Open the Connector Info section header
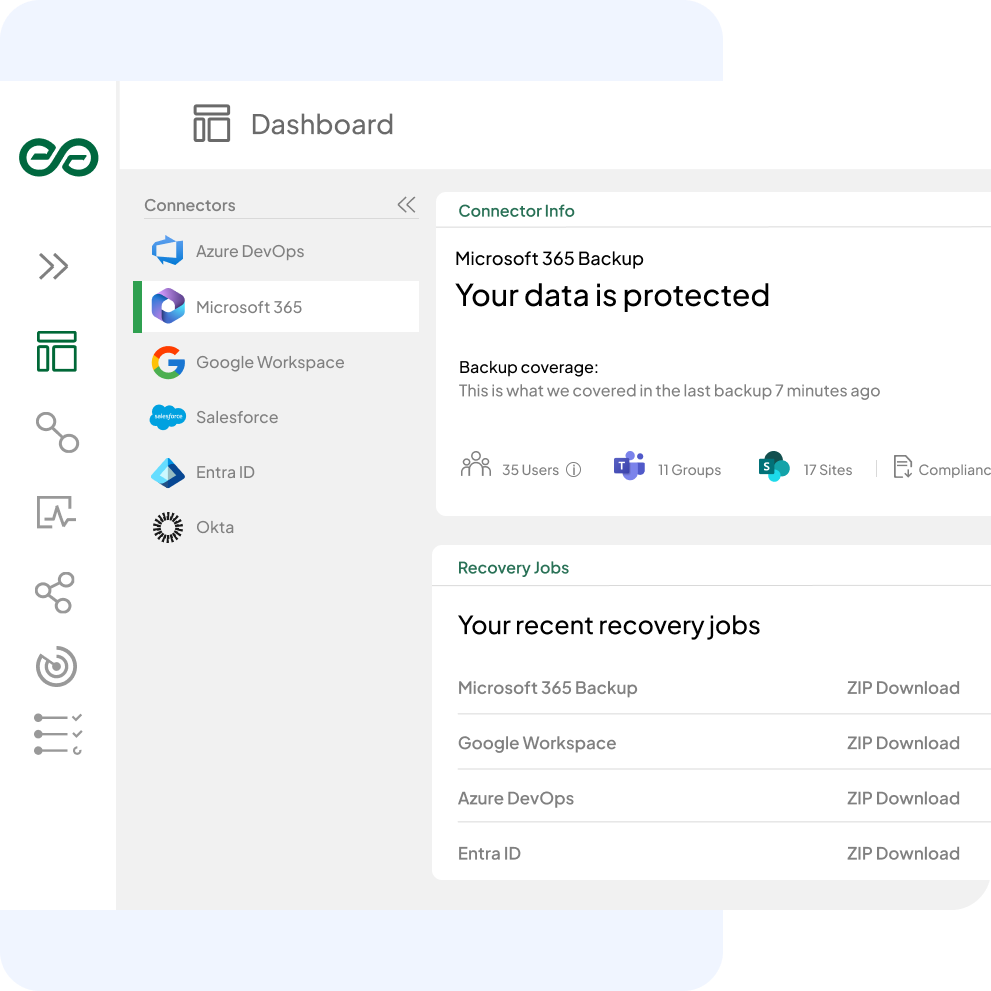The width and height of the screenshot is (991, 991). 517,211
